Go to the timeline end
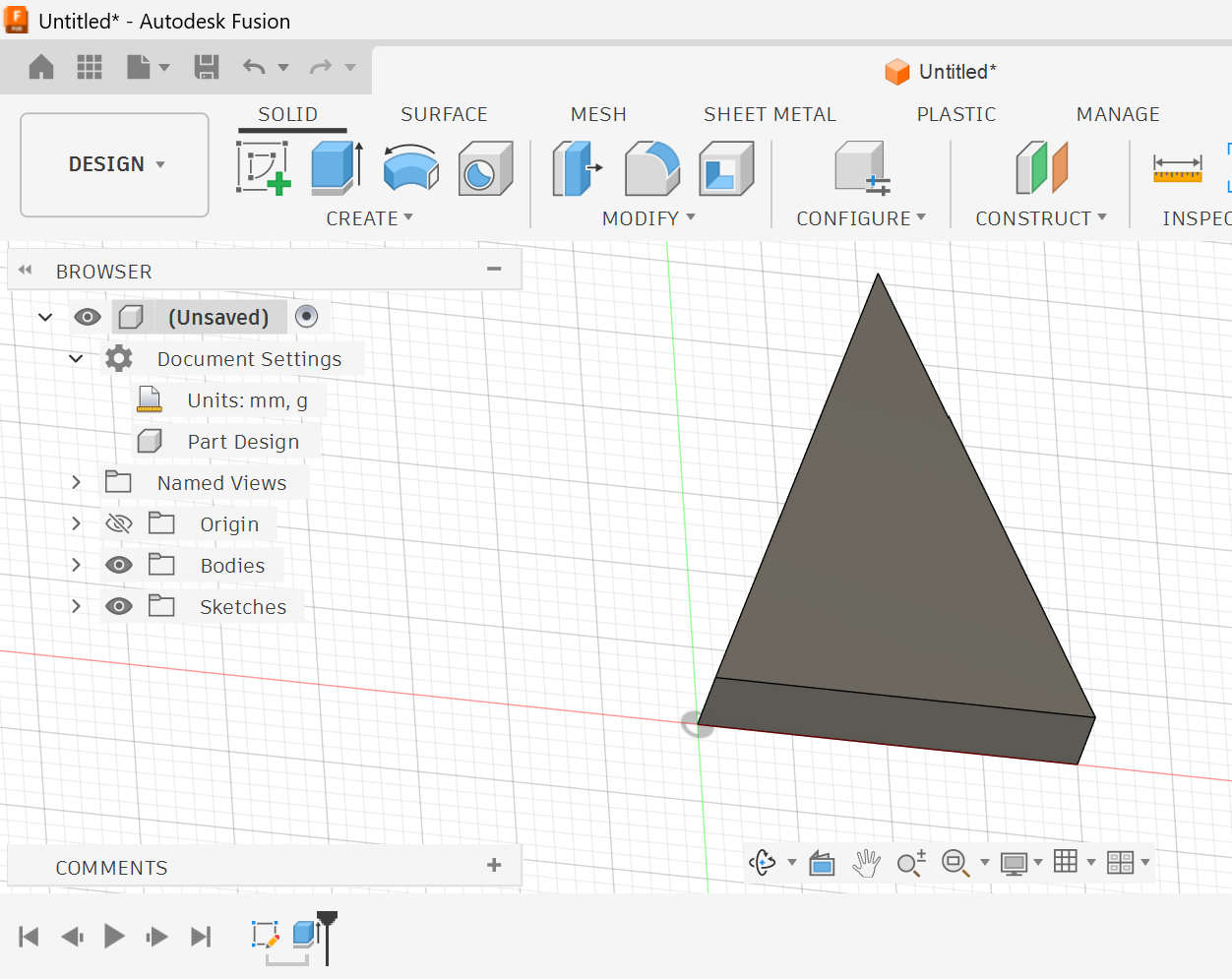The height and width of the screenshot is (979, 1232). coord(201,937)
